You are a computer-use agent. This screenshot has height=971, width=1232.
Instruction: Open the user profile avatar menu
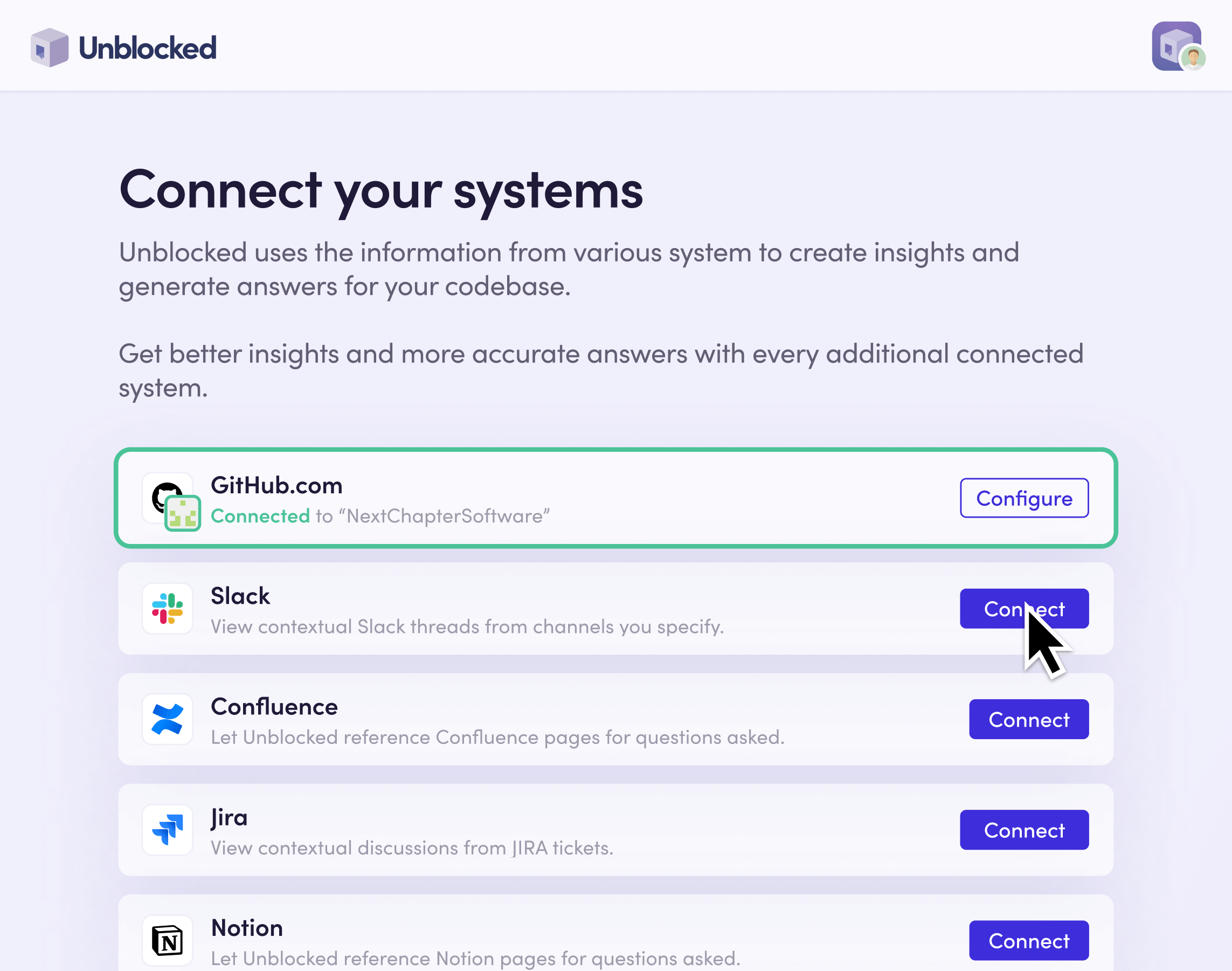click(x=1178, y=46)
